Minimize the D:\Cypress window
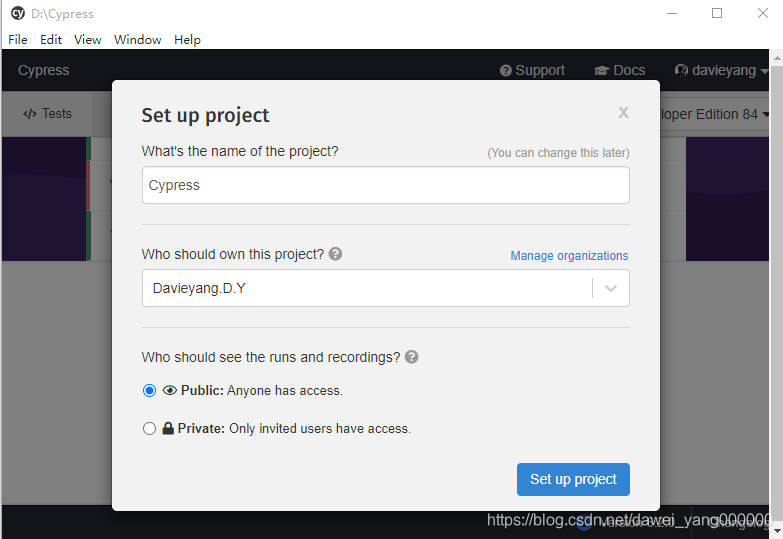 tap(672, 13)
